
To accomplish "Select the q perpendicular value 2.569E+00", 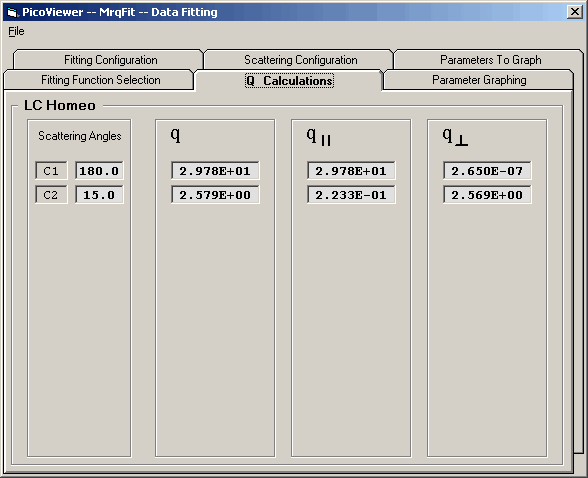I will click(x=487, y=195).
